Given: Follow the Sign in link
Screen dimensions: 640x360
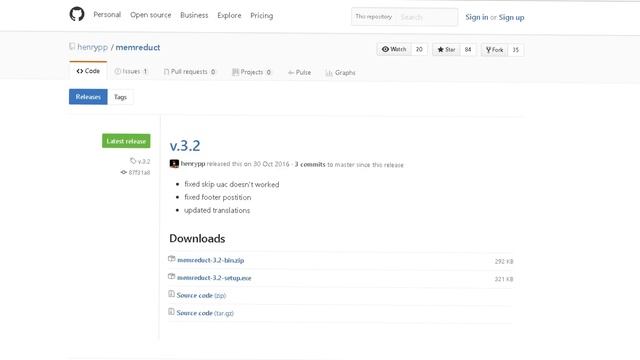Looking at the screenshot, I should pos(476,17).
